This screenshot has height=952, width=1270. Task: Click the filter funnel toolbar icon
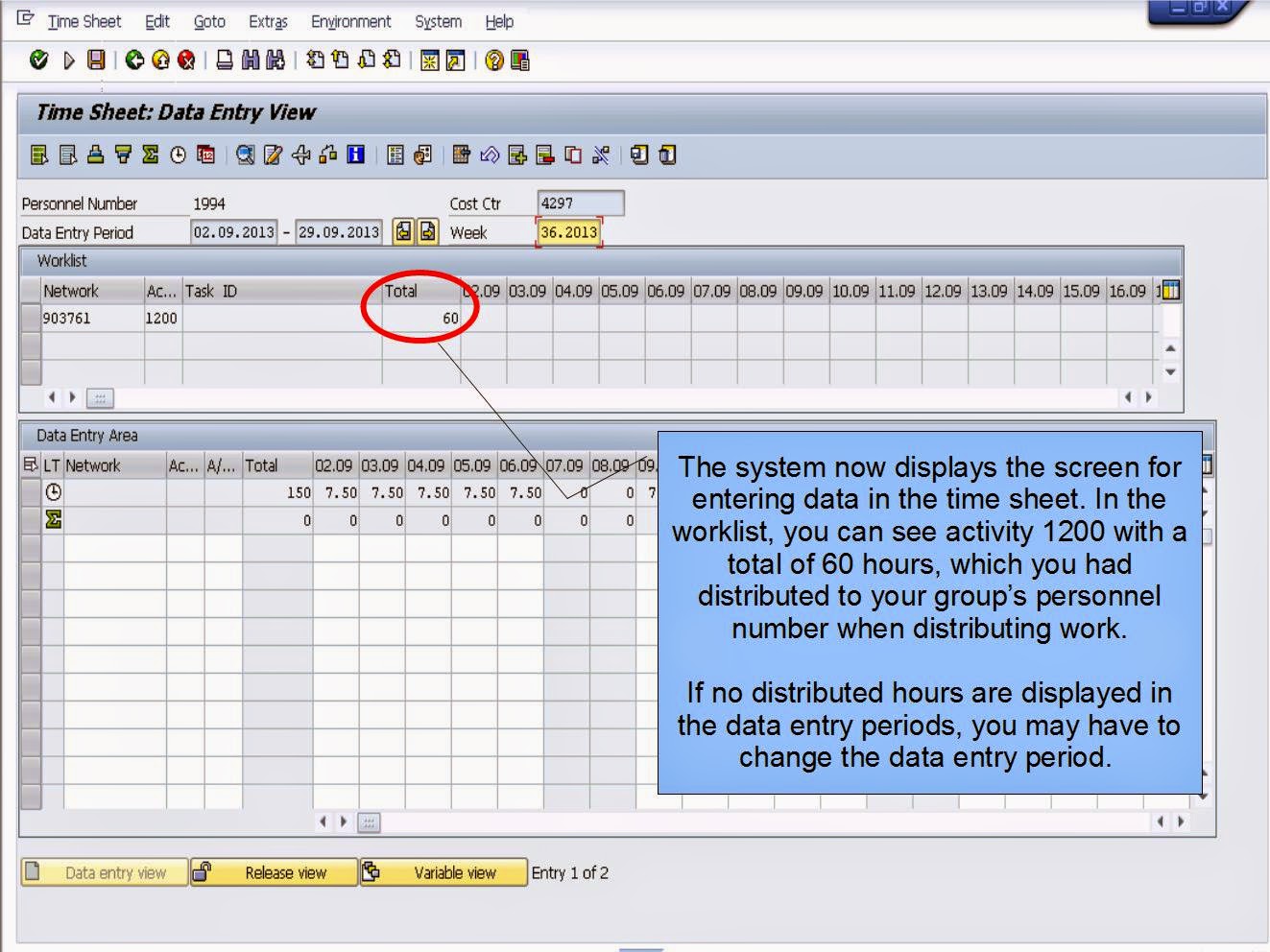click(123, 155)
